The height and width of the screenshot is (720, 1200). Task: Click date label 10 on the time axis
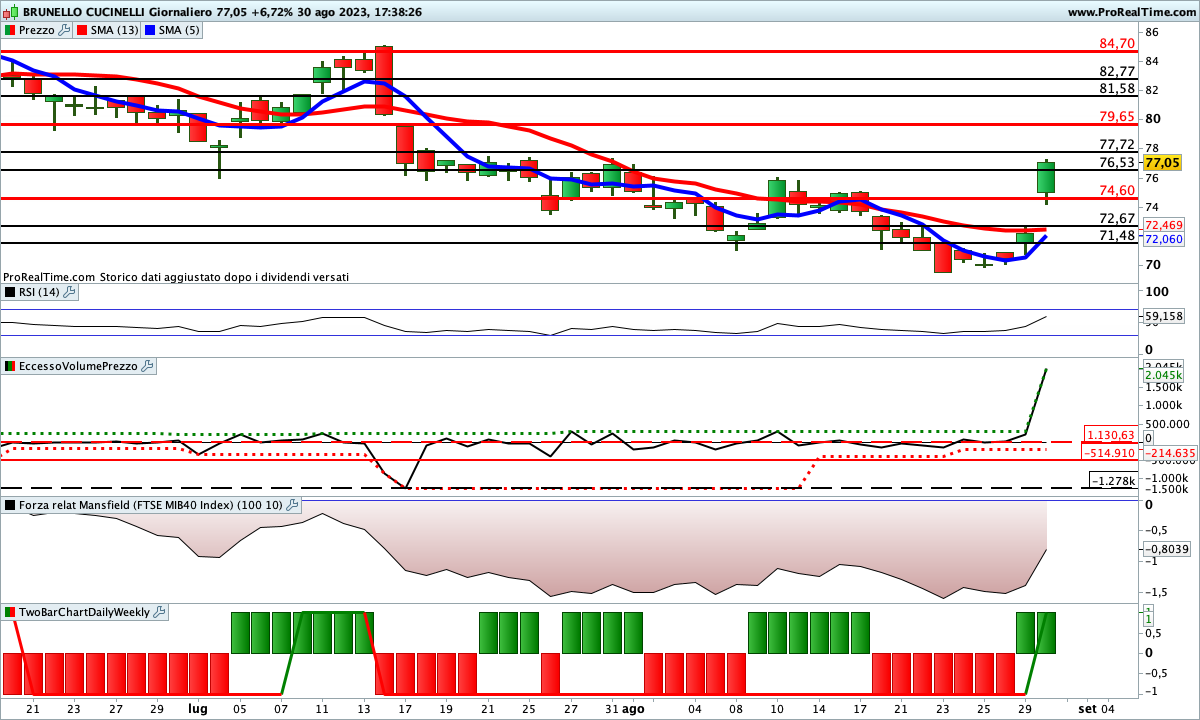(x=778, y=708)
